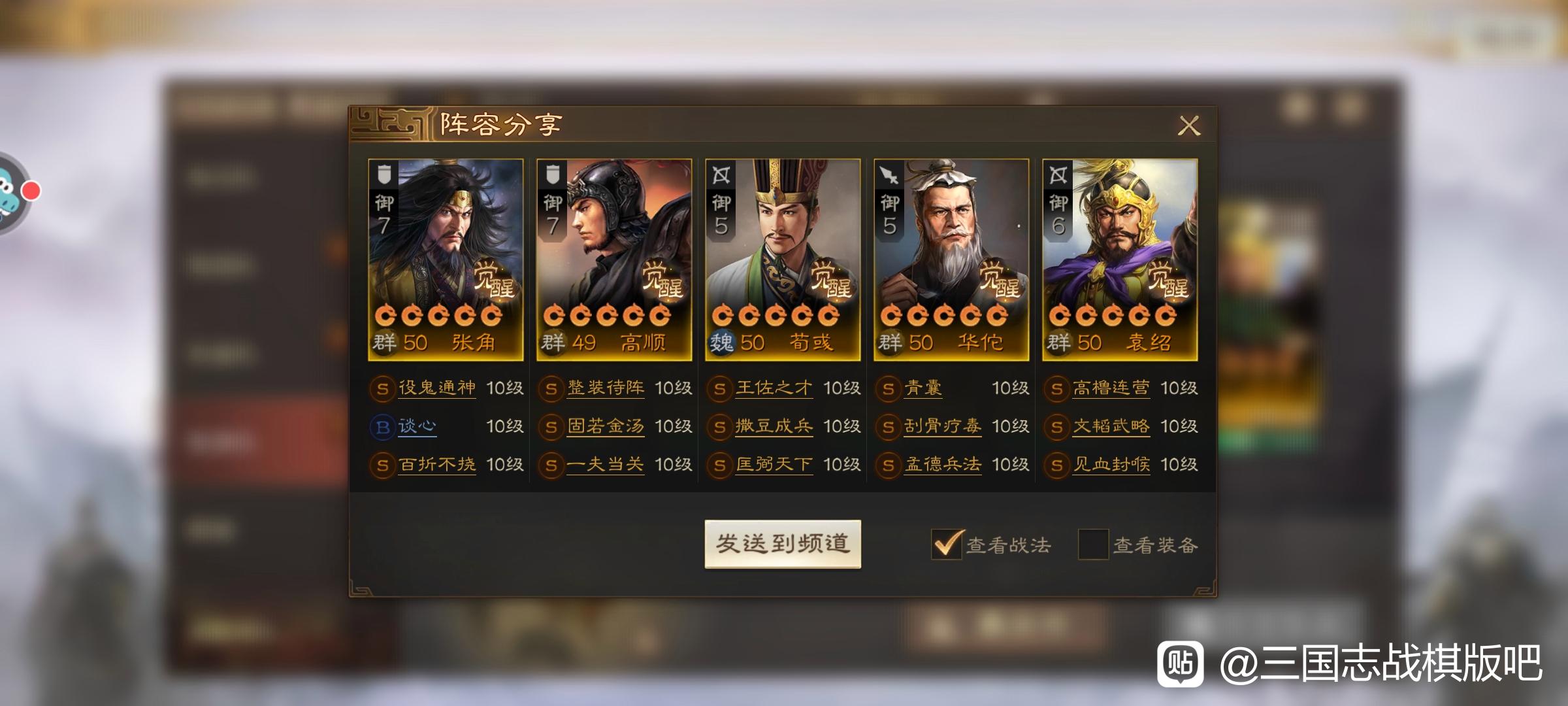Close the 阵容分享 dialog

click(x=1189, y=125)
